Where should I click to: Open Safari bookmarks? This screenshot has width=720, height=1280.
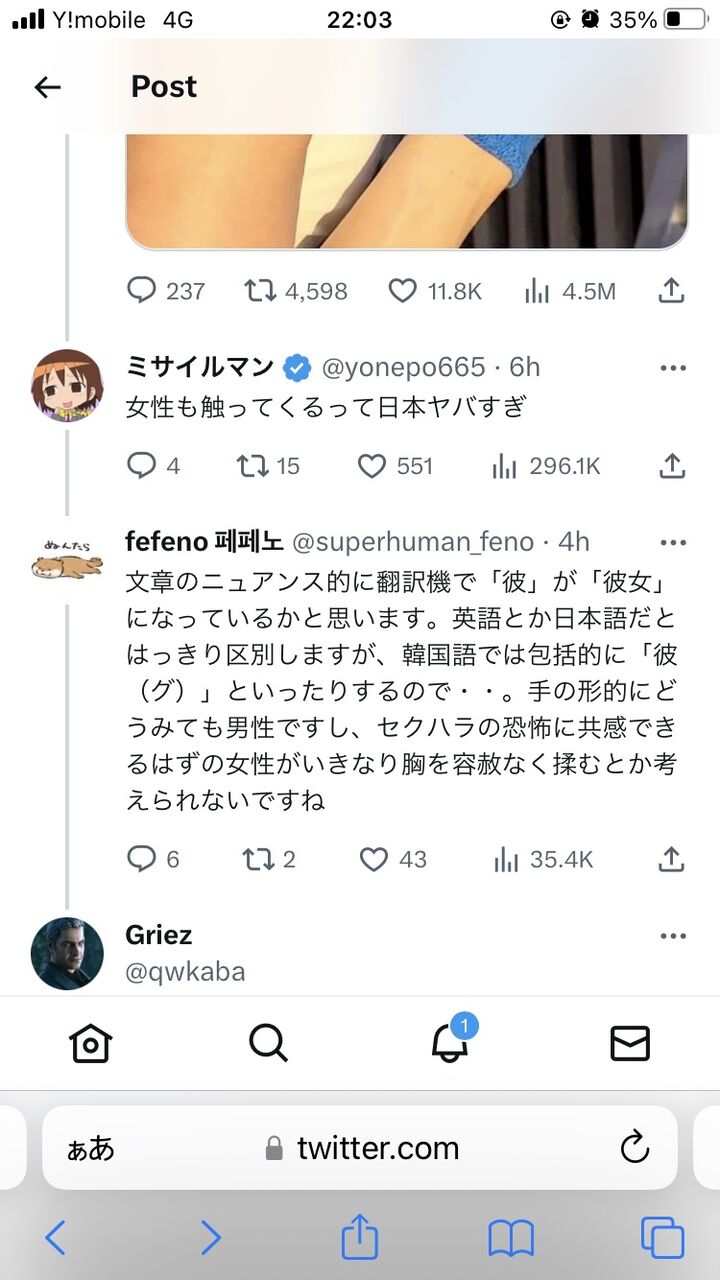pyautogui.click(x=511, y=1239)
